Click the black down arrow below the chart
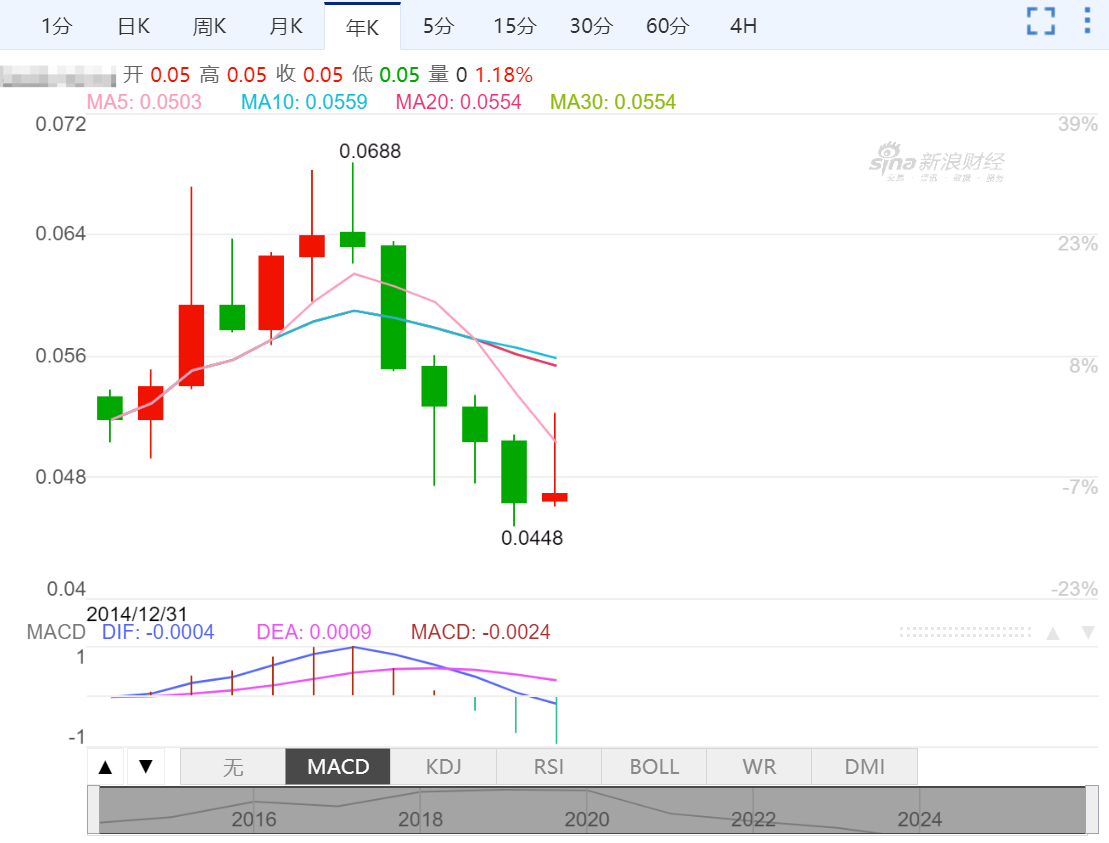Image resolution: width=1109 pixels, height=843 pixels. pos(146,767)
